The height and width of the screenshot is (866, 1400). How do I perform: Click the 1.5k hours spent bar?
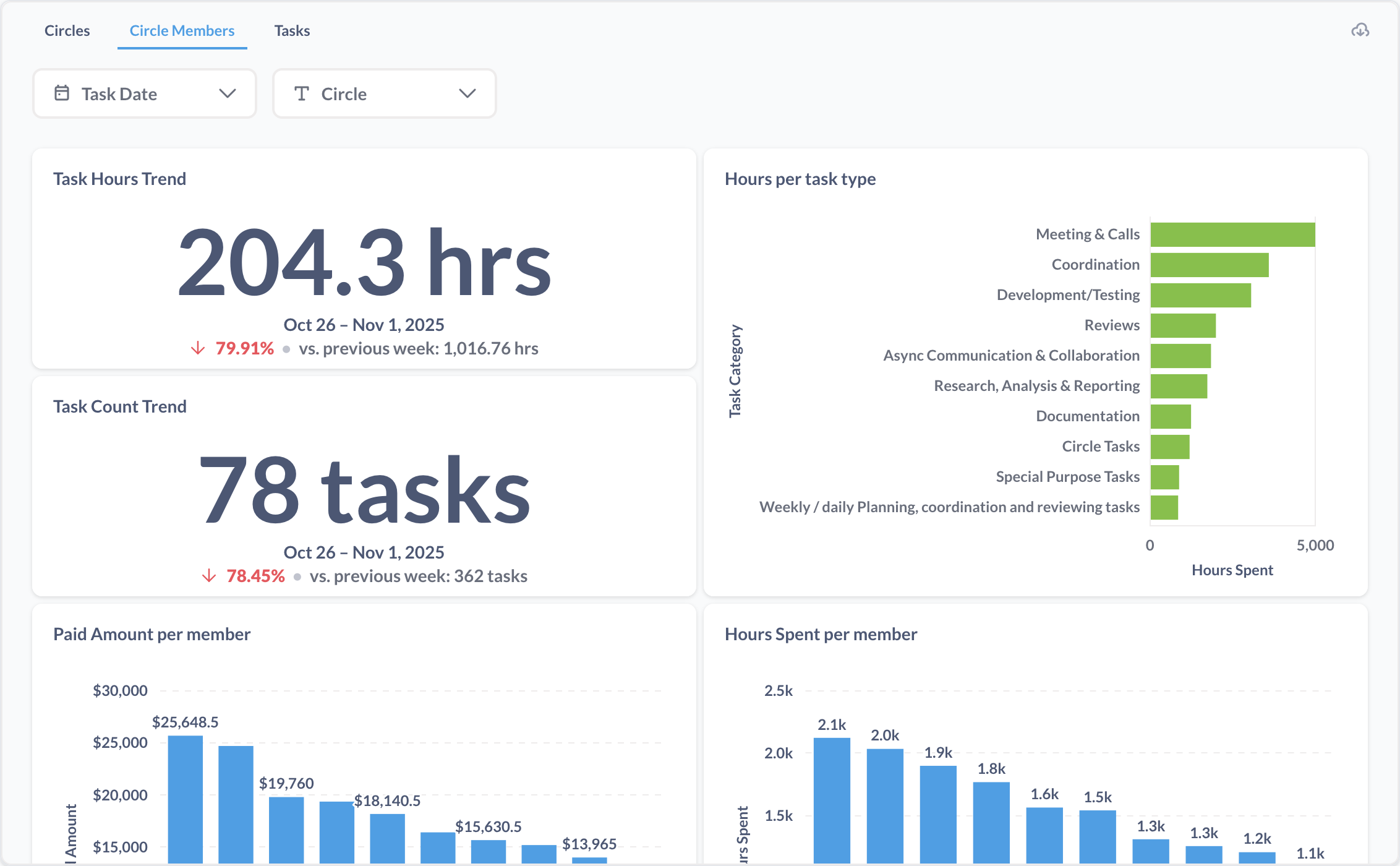1098,837
